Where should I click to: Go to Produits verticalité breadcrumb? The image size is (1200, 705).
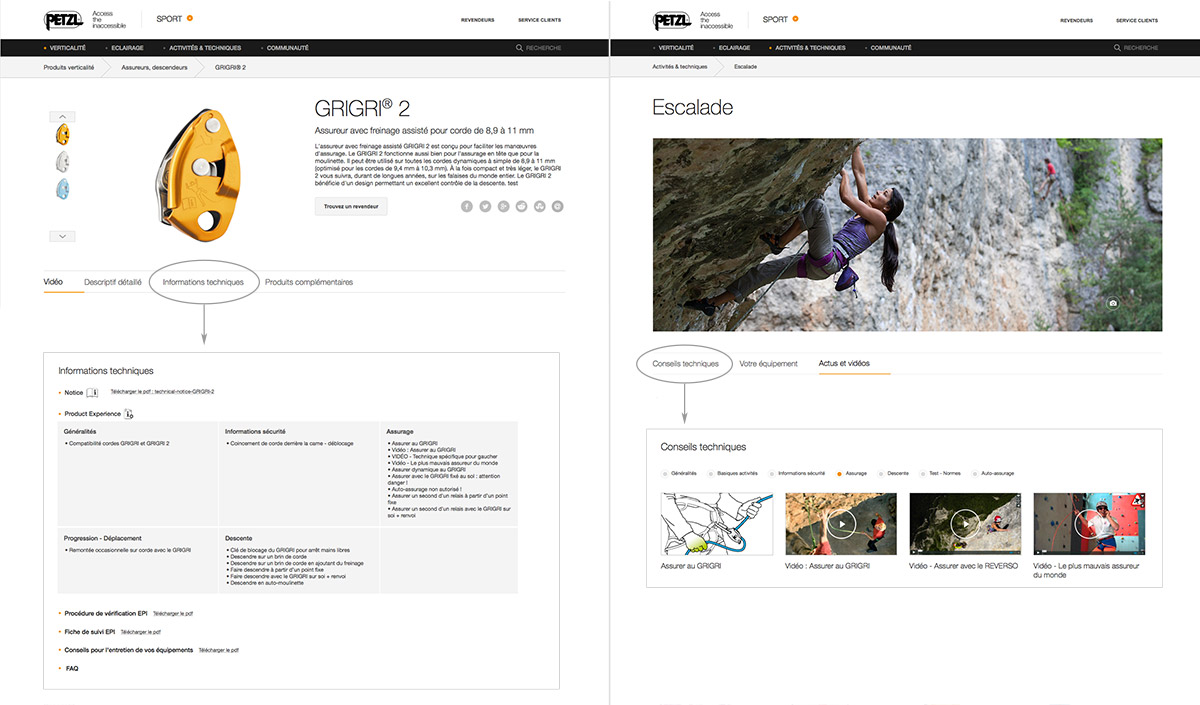(x=69, y=67)
